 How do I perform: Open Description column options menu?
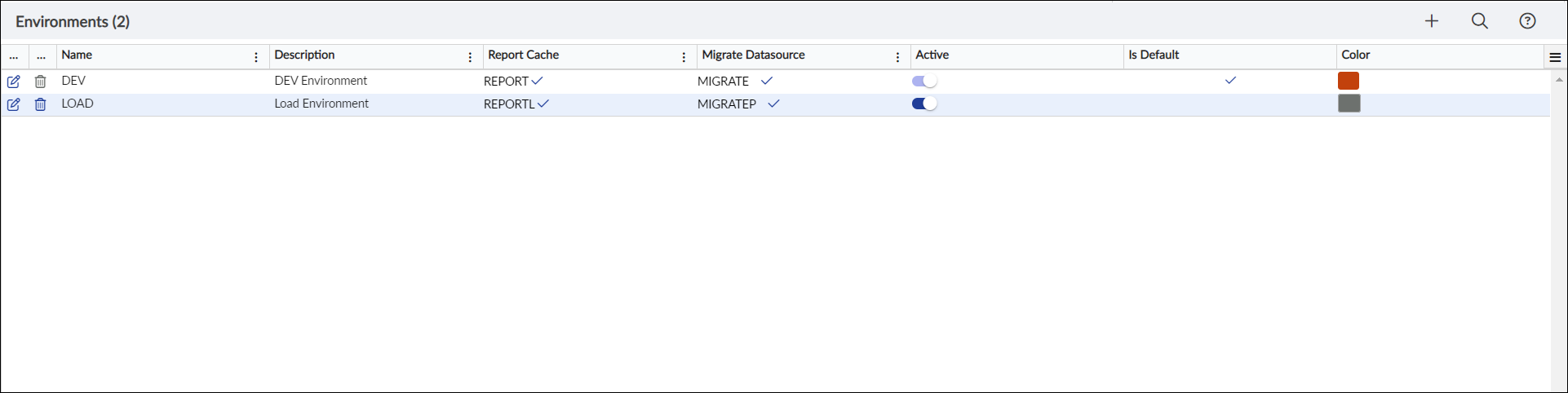(x=470, y=57)
